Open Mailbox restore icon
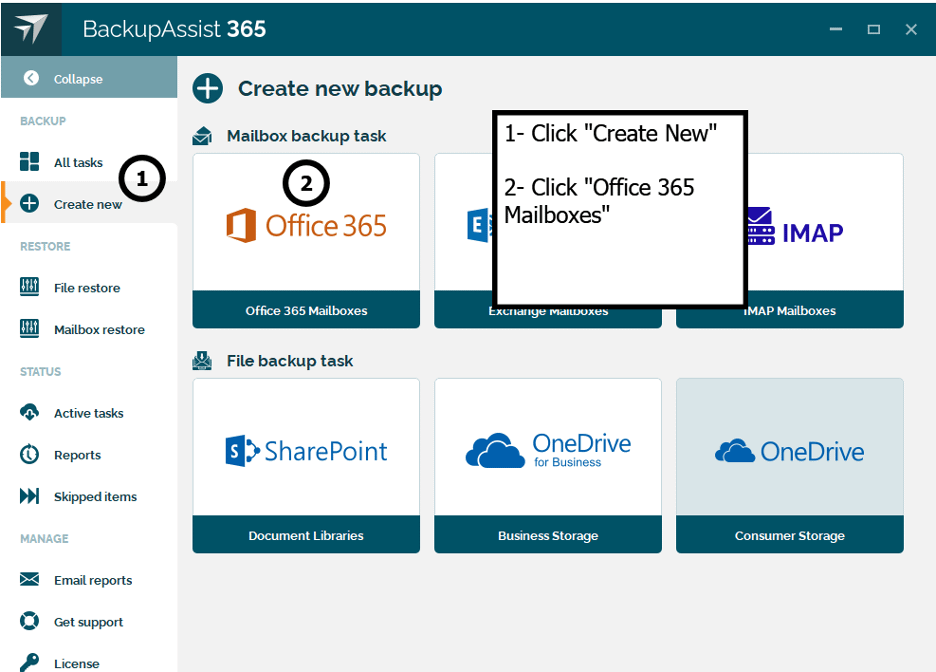Screen dimensions: 936x672 [29, 329]
